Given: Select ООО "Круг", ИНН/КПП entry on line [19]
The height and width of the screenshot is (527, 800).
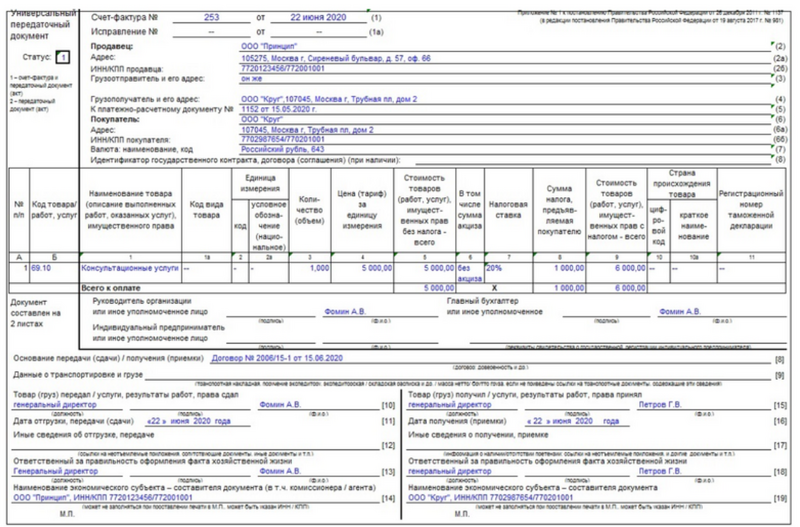Looking at the screenshot, I should click(x=490, y=497).
